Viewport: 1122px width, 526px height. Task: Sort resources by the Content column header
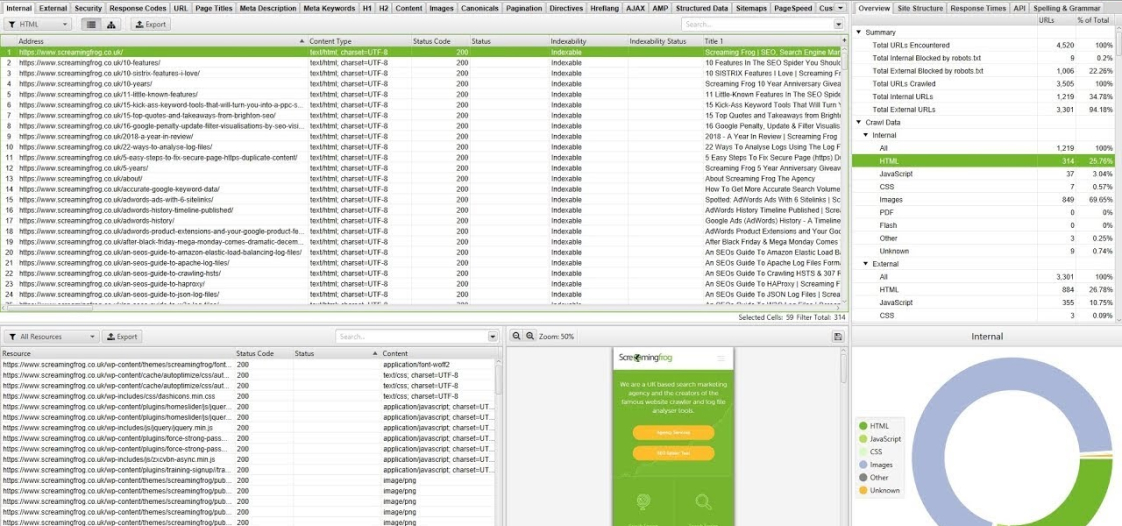(438, 354)
